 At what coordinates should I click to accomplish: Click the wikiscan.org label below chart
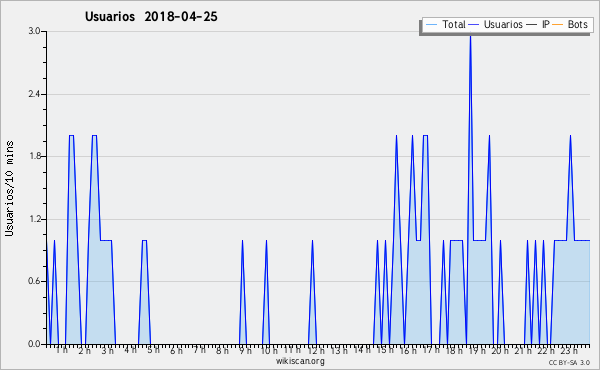300,361
